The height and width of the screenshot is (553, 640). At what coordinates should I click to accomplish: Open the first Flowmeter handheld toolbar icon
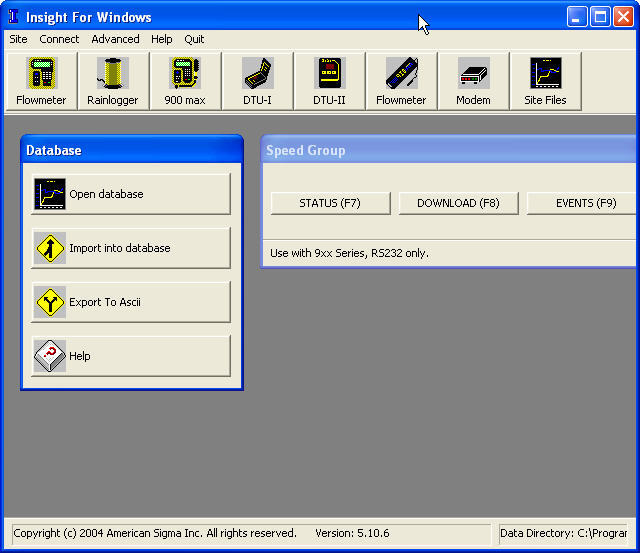click(41, 81)
